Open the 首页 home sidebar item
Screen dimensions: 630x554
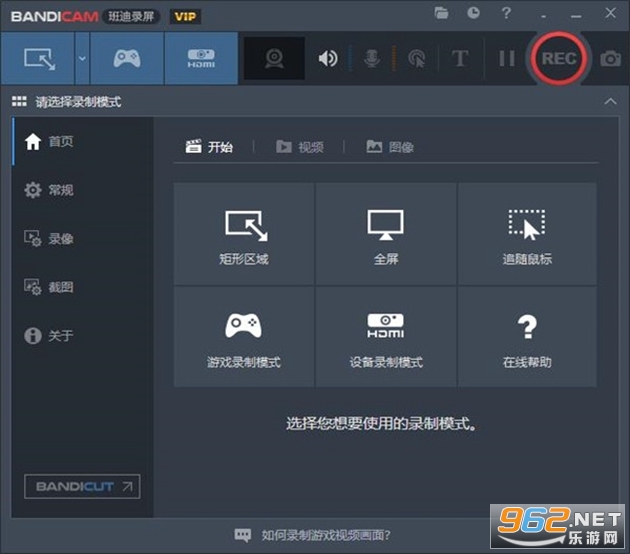click(82, 141)
